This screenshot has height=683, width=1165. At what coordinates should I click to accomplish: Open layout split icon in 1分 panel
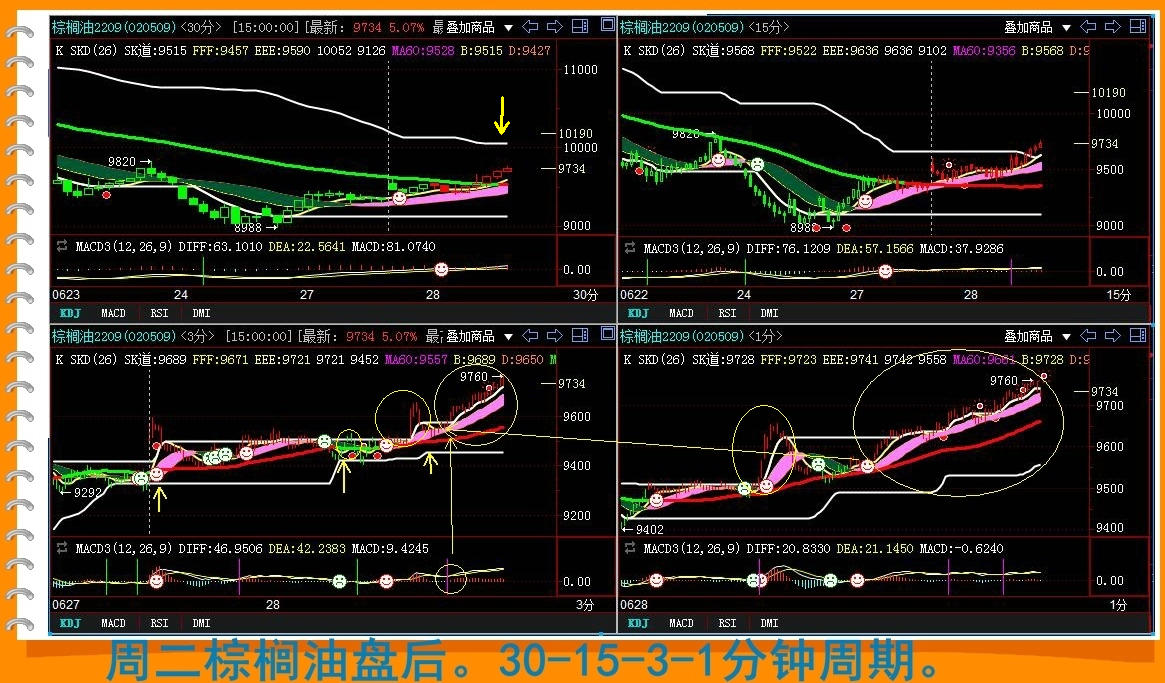click(1138, 336)
